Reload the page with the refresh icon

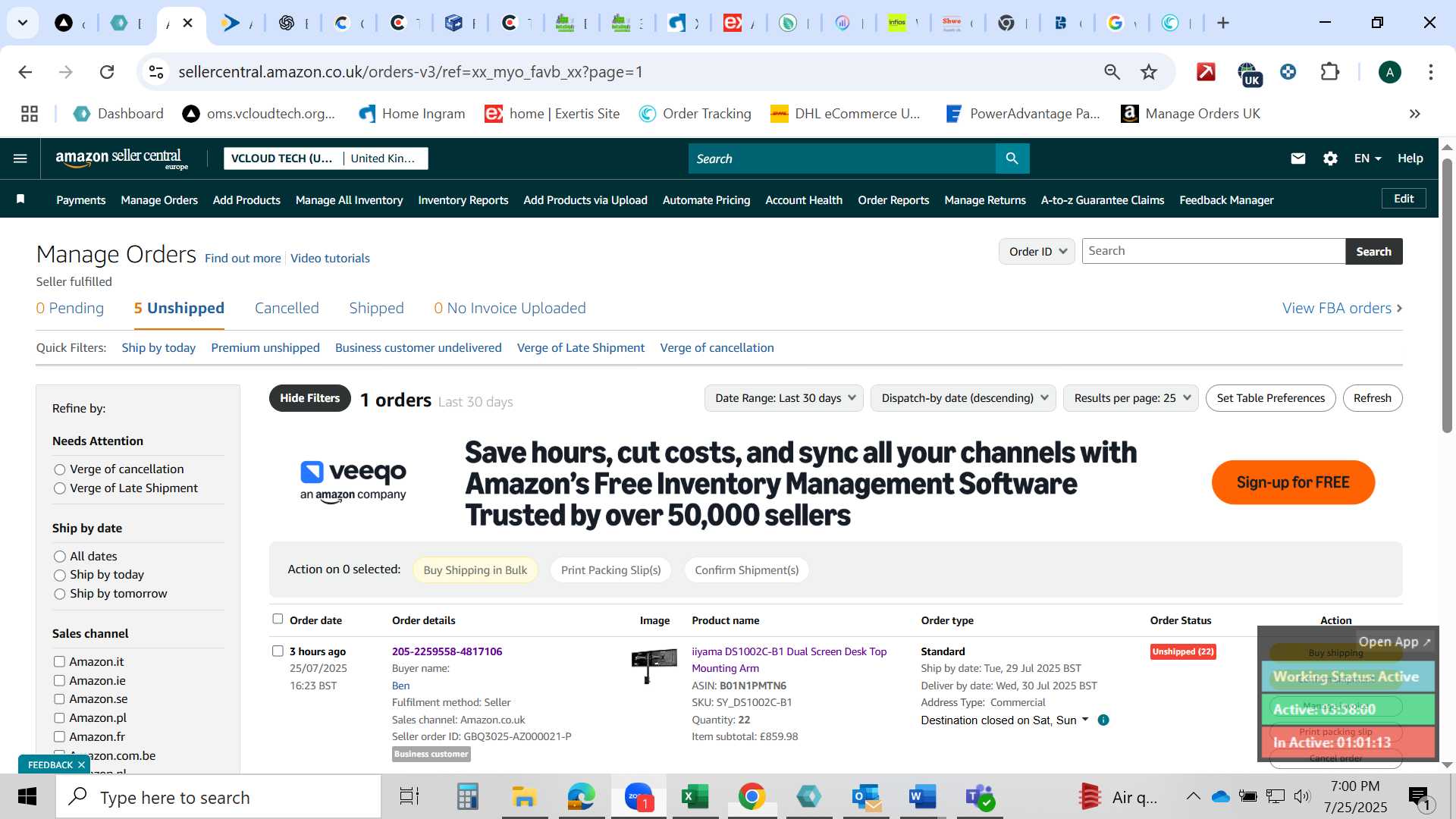(107, 72)
